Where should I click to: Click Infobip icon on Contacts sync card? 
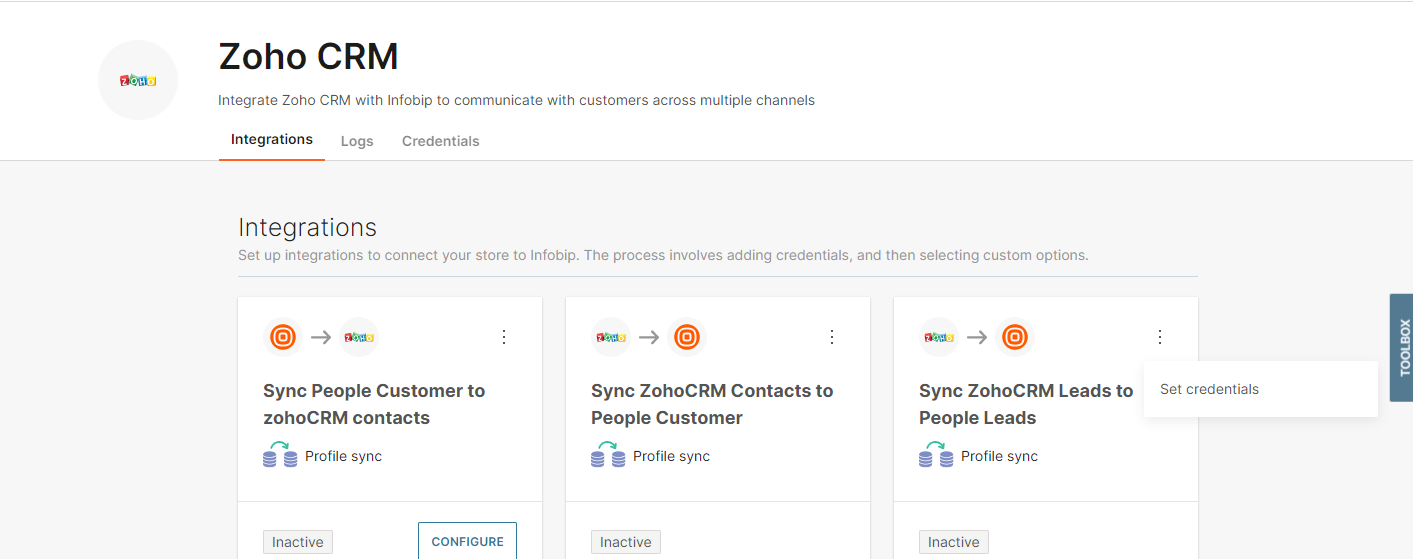pyautogui.click(x=686, y=337)
